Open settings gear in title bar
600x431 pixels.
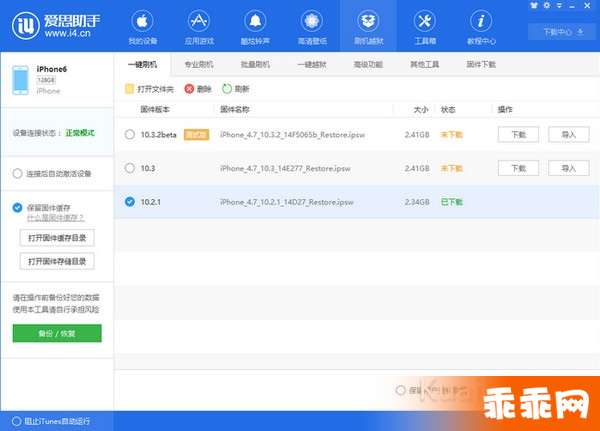tap(547, 5)
